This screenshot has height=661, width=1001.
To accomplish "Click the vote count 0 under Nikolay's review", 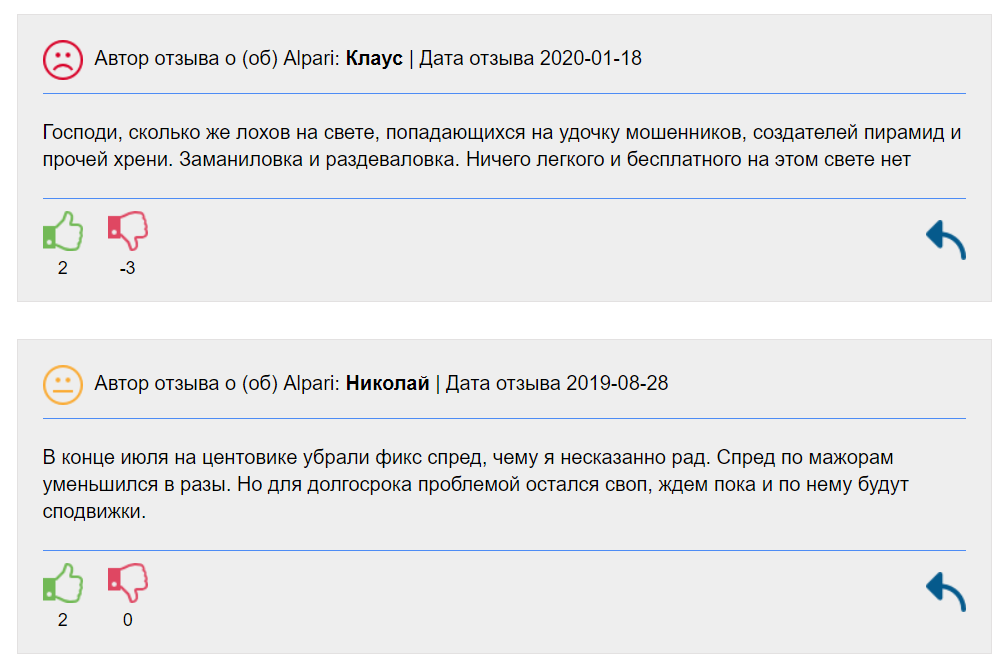I will click(x=126, y=618).
